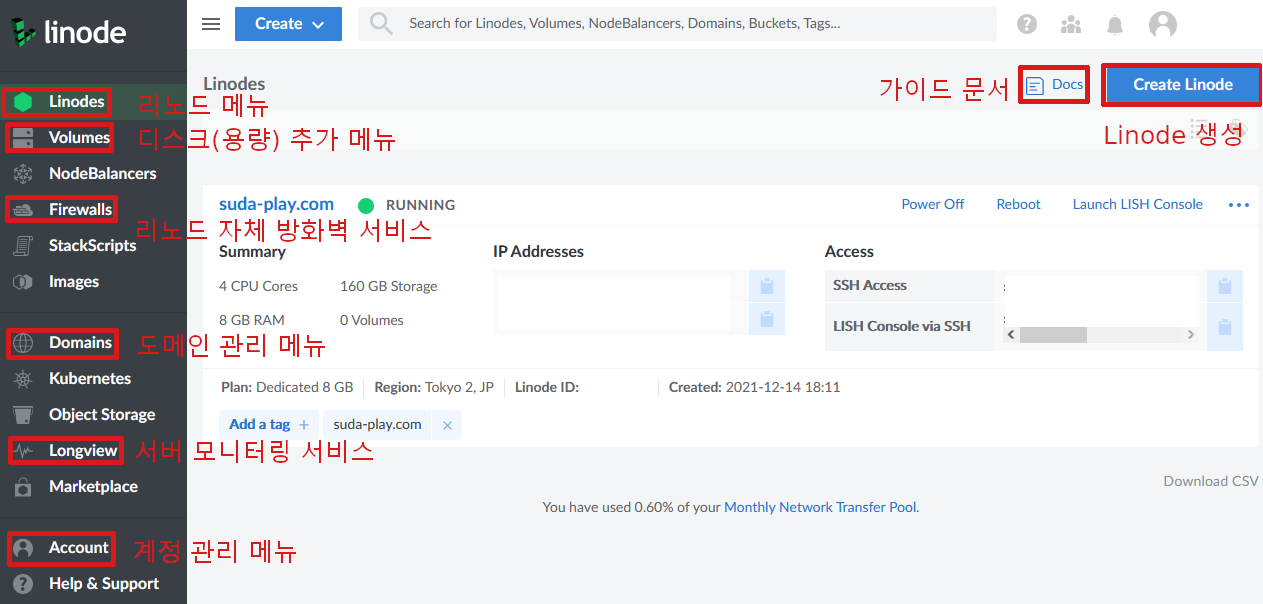This screenshot has height=604, width=1263.
Task: Click the "Summary" heading
Action: 252,252
